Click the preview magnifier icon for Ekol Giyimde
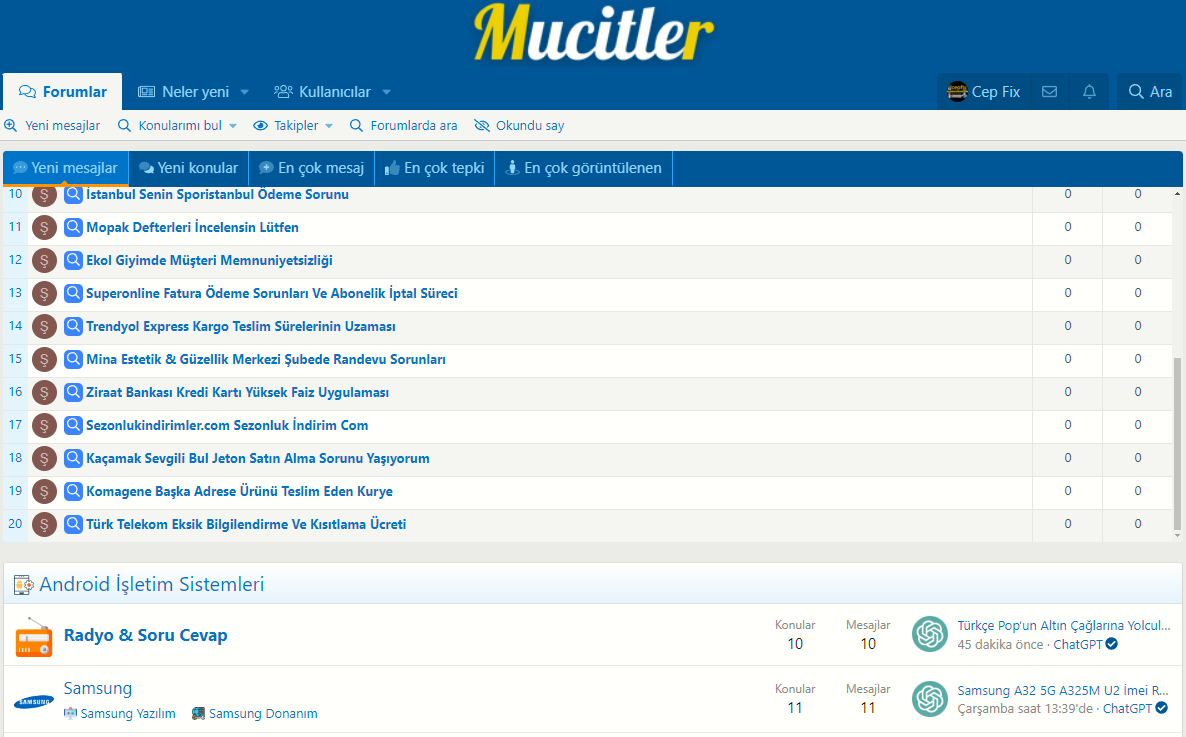 click(73, 260)
